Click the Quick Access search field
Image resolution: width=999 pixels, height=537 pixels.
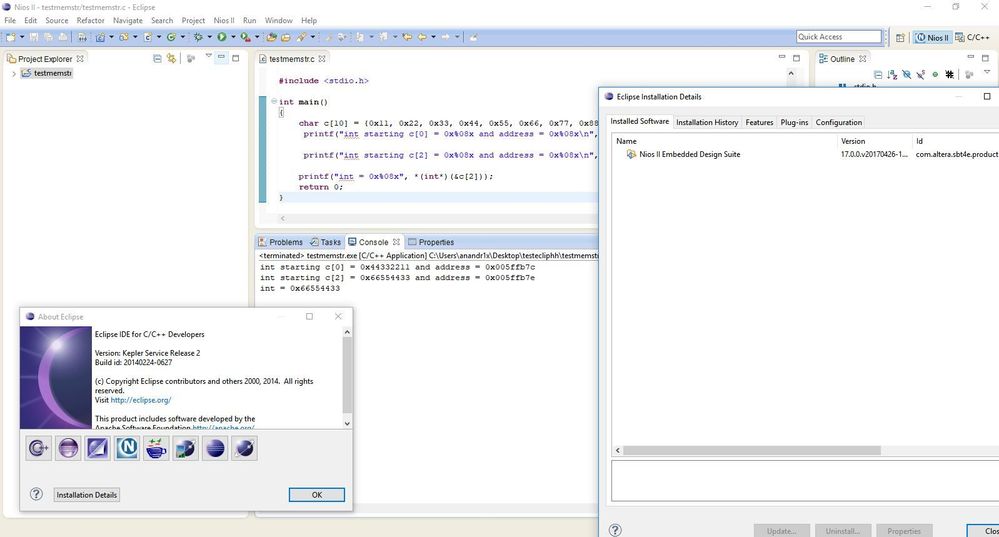(838, 37)
